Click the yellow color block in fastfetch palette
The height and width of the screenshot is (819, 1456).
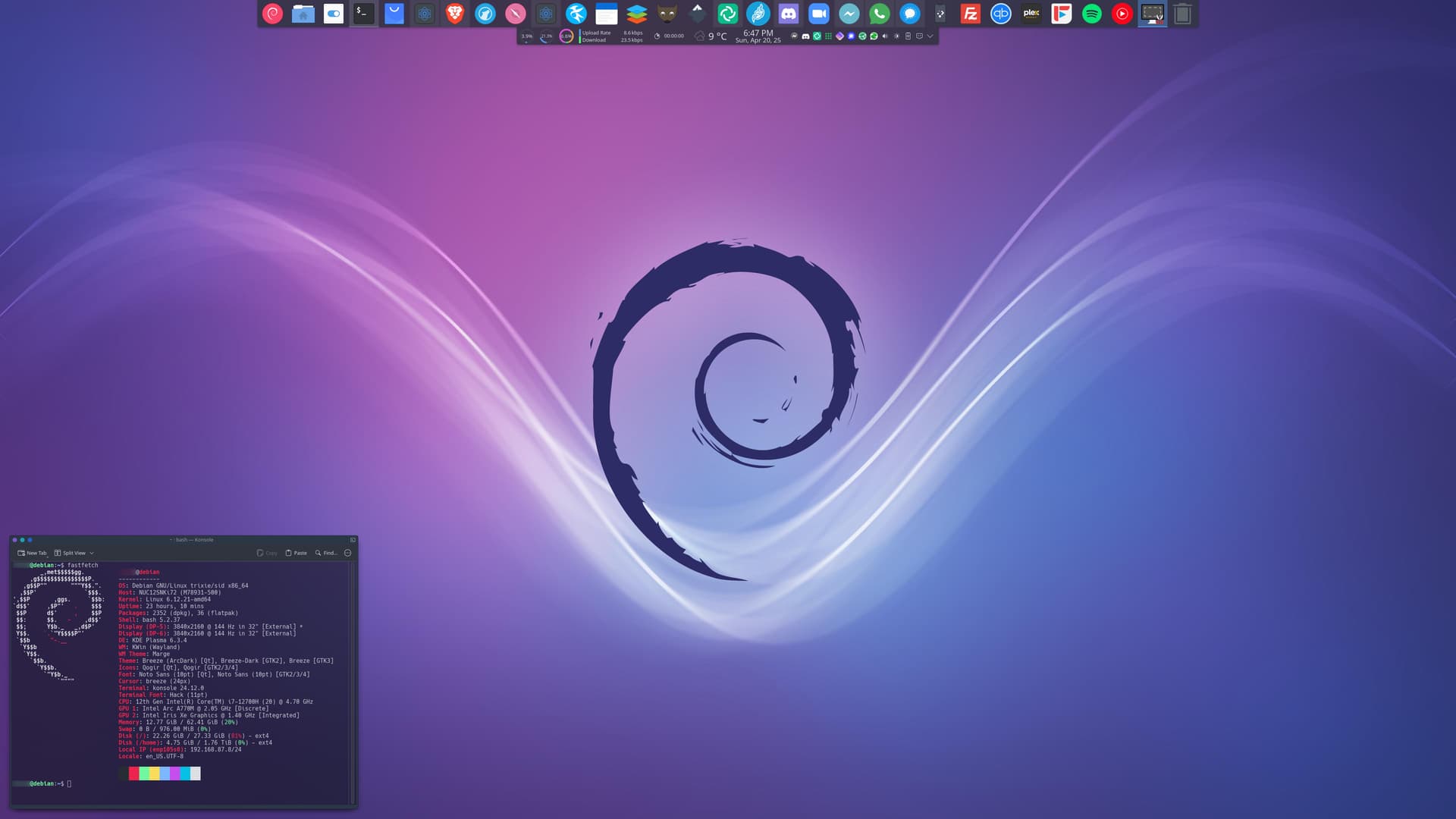click(154, 773)
